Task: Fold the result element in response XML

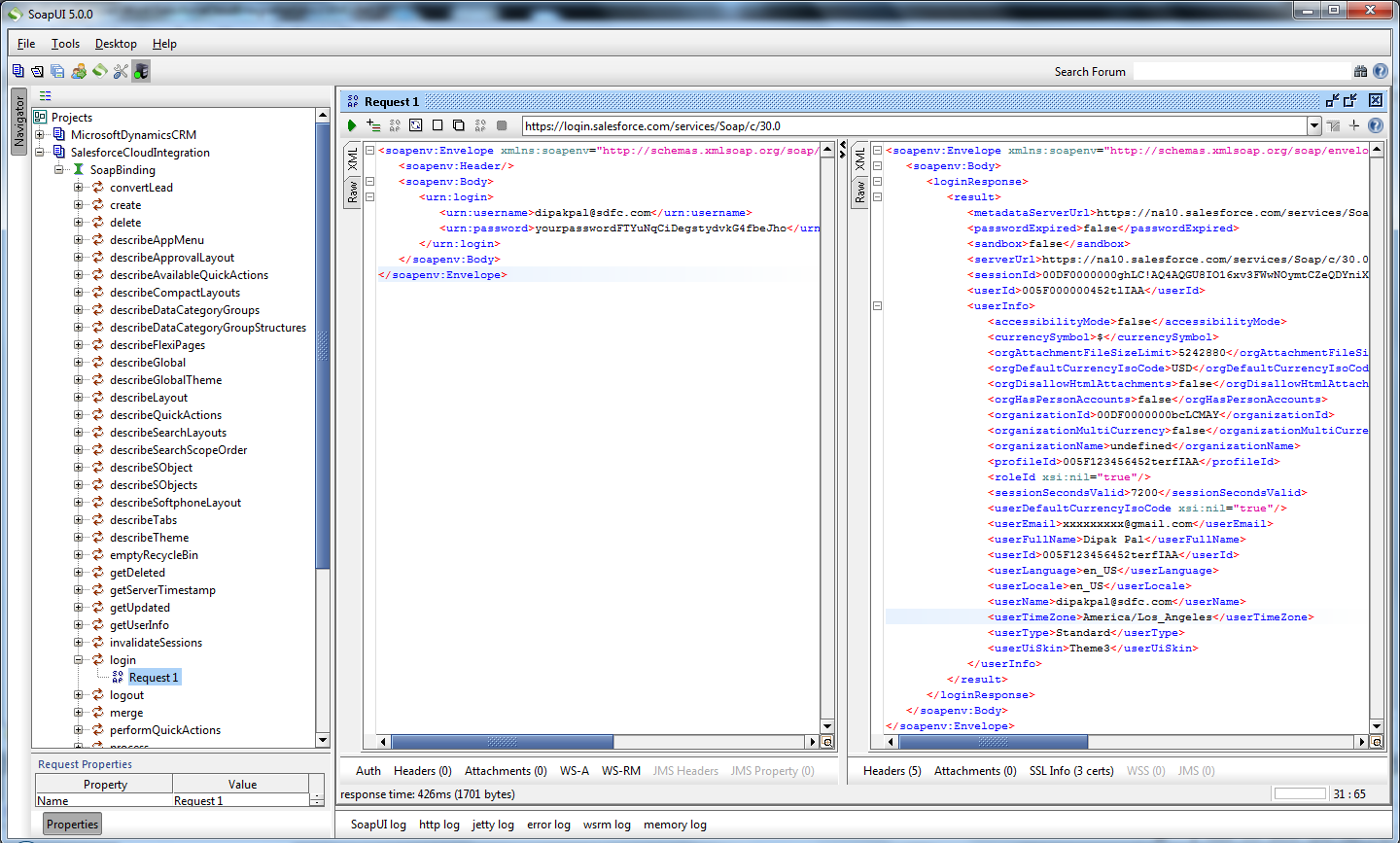Action: coord(877,196)
